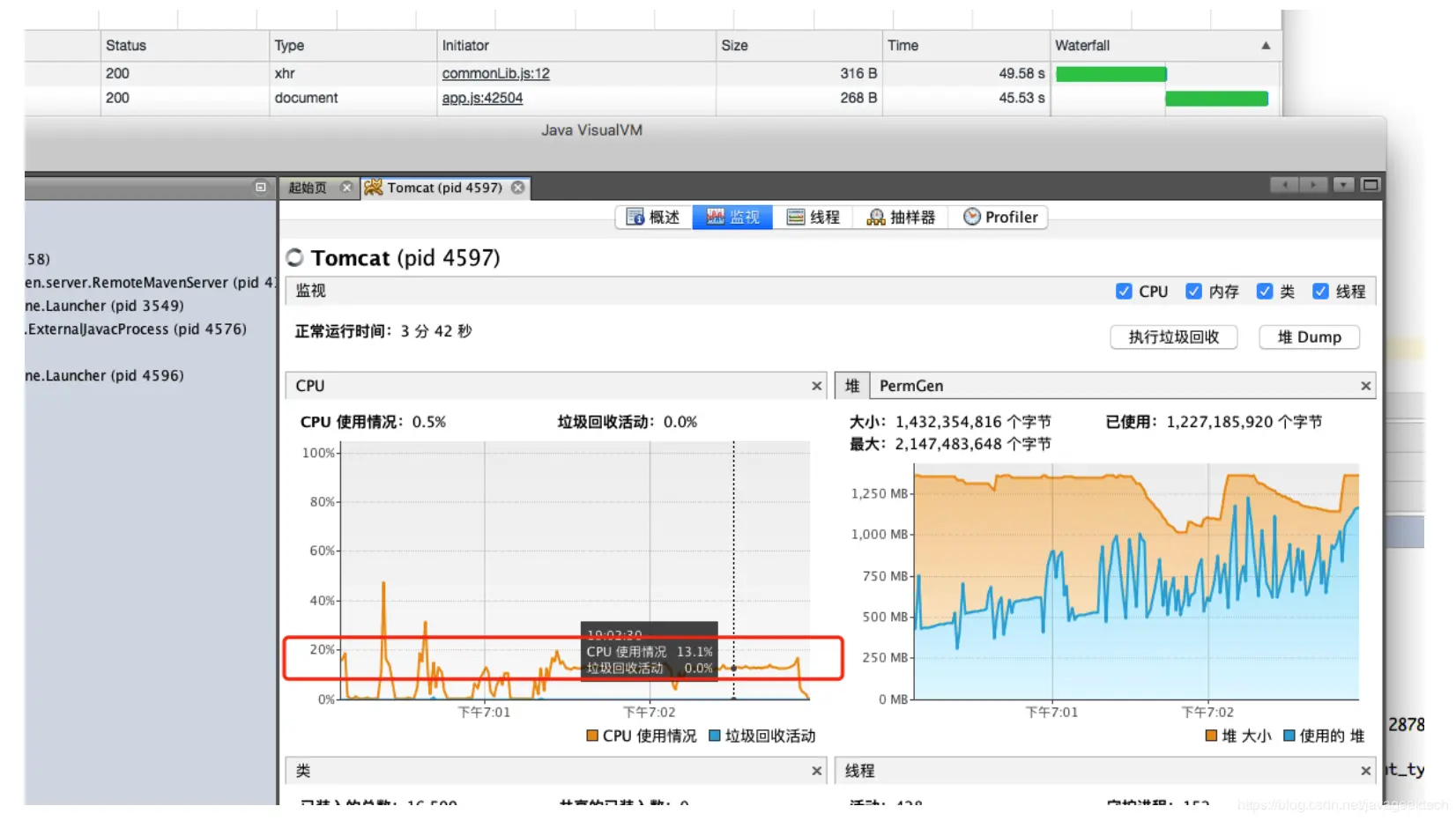
Task: Uncheck the 内存 memory checkbox
Action: (1193, 292)
